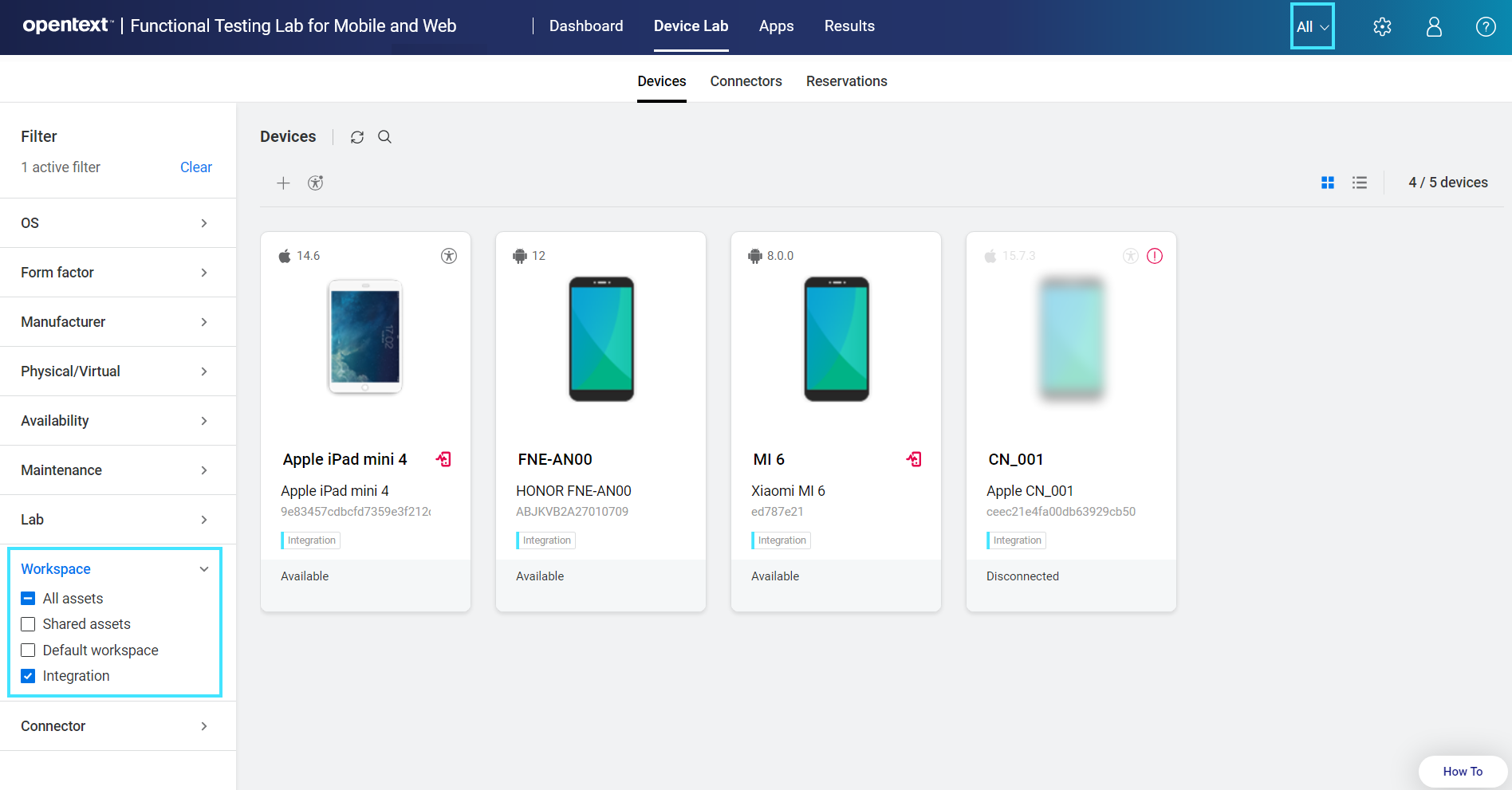
Task: Switch to the Connectors tab
Action: pyautogui.click(x=746, y=81)
